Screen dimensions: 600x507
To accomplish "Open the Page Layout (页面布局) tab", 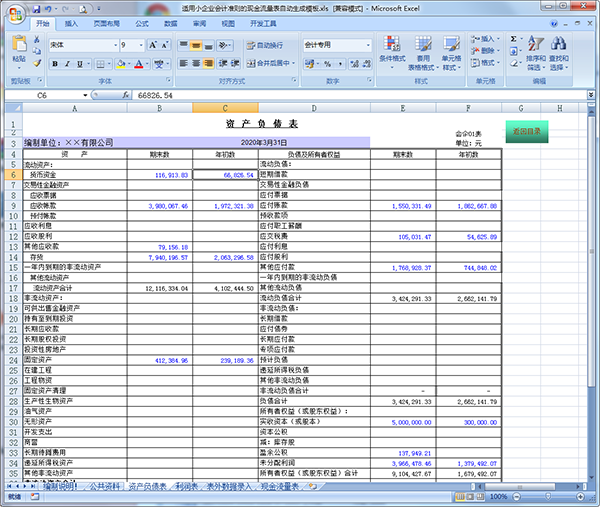I will click(106, 24).
